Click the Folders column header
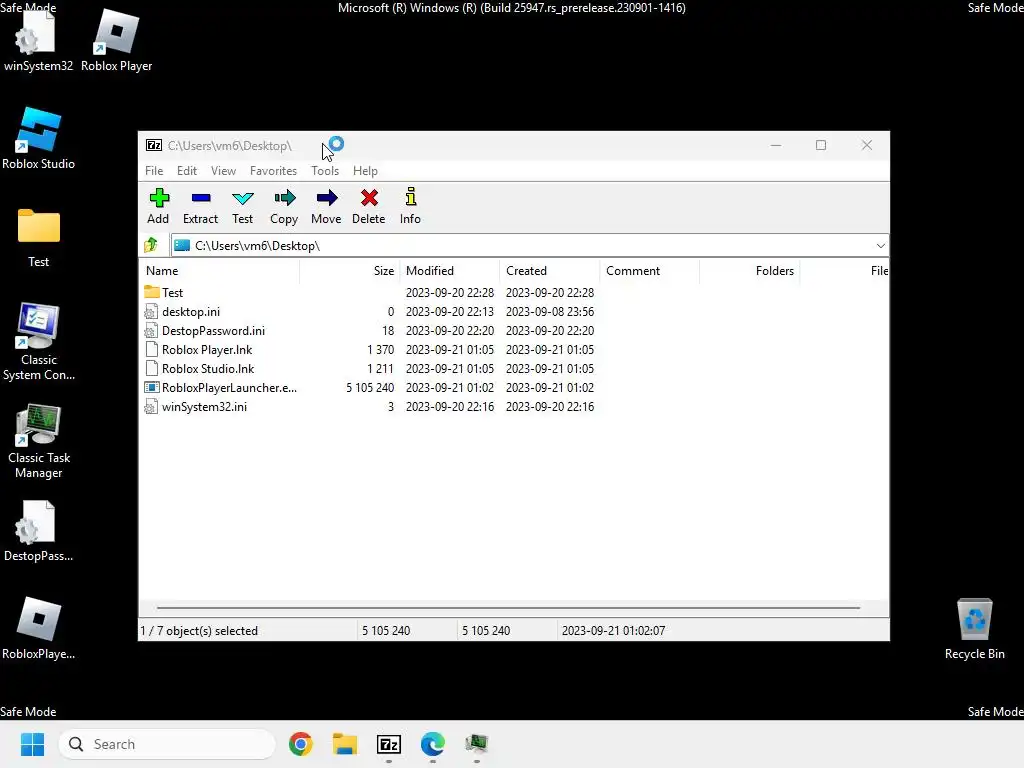Screen dimensions: 1024x768 (750, 270)
